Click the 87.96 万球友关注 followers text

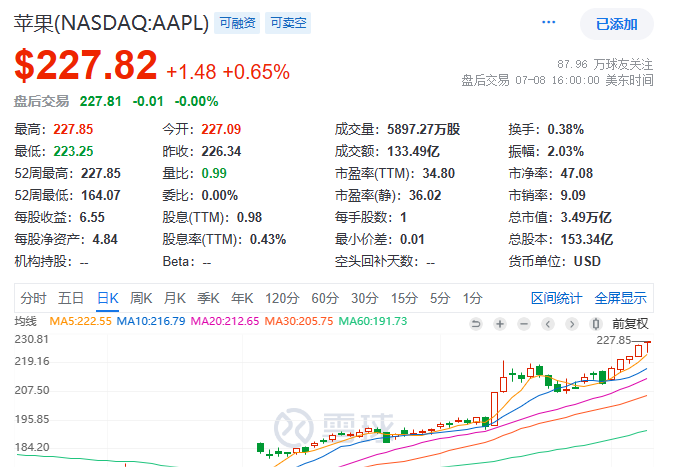605,64
